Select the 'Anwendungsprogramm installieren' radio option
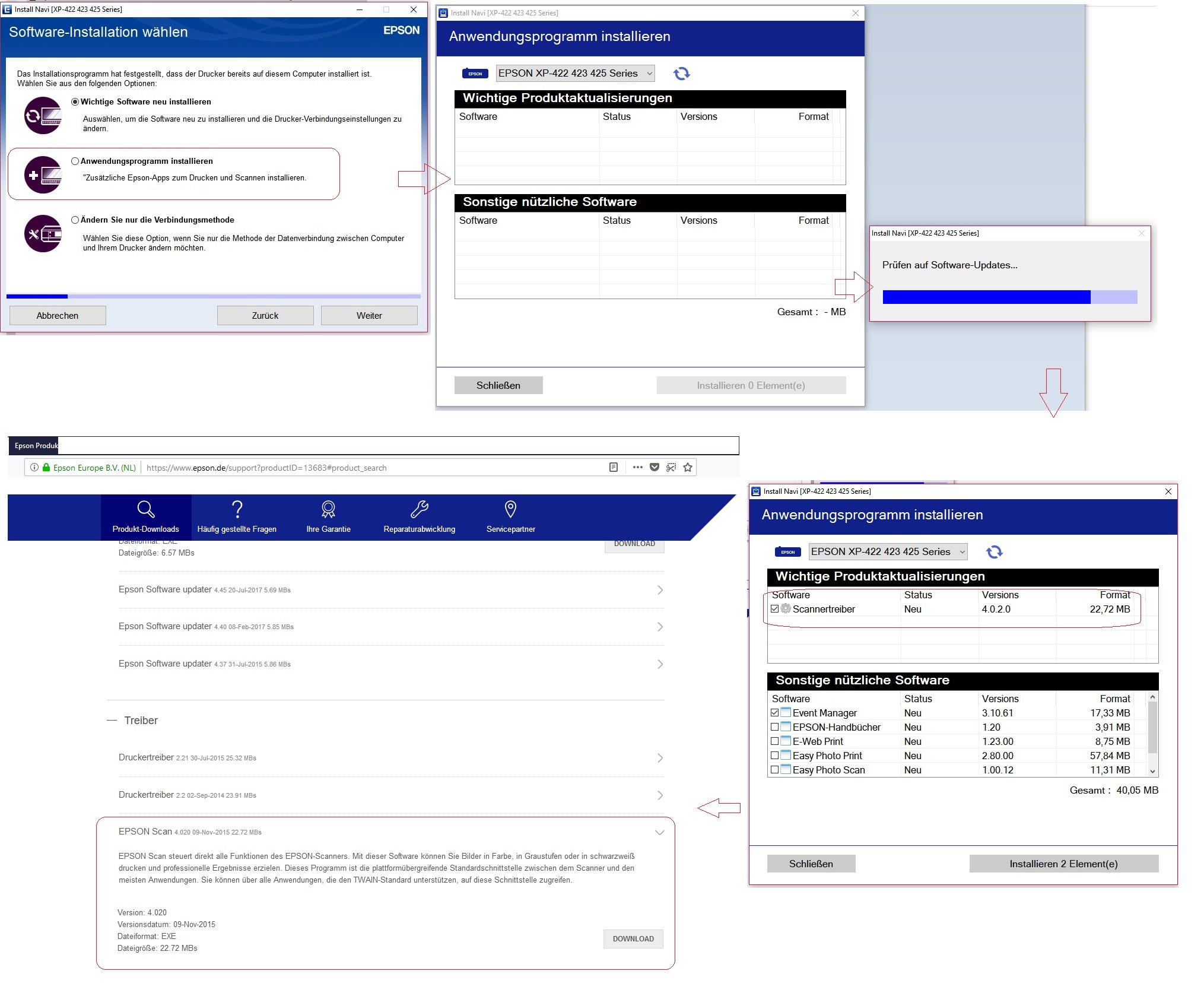Image resolution: width=1204 pixels, height=993 pixels. (x=75, y=161)
